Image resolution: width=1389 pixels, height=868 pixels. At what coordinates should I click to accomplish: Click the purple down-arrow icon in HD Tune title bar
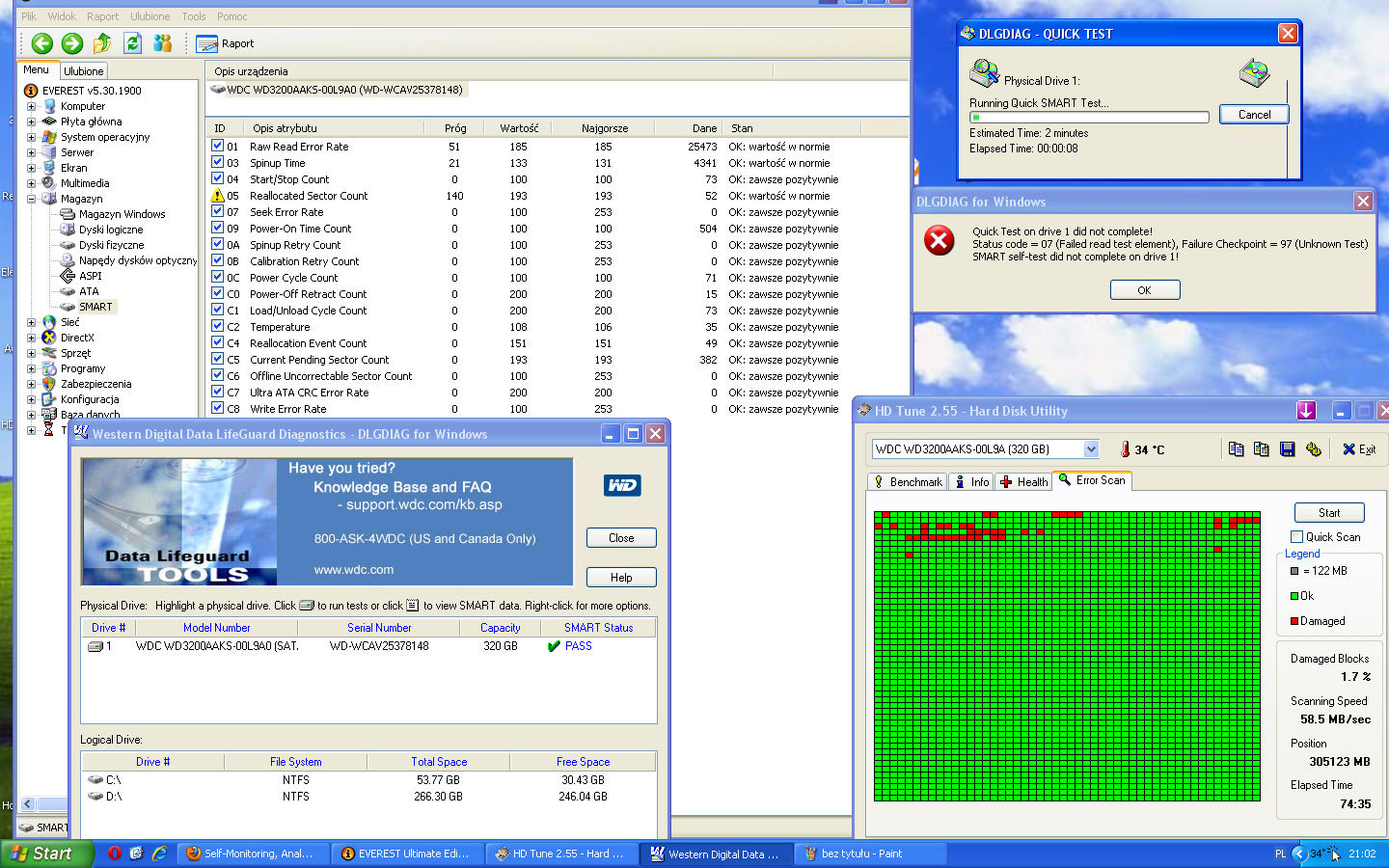tap(1306, 411)
